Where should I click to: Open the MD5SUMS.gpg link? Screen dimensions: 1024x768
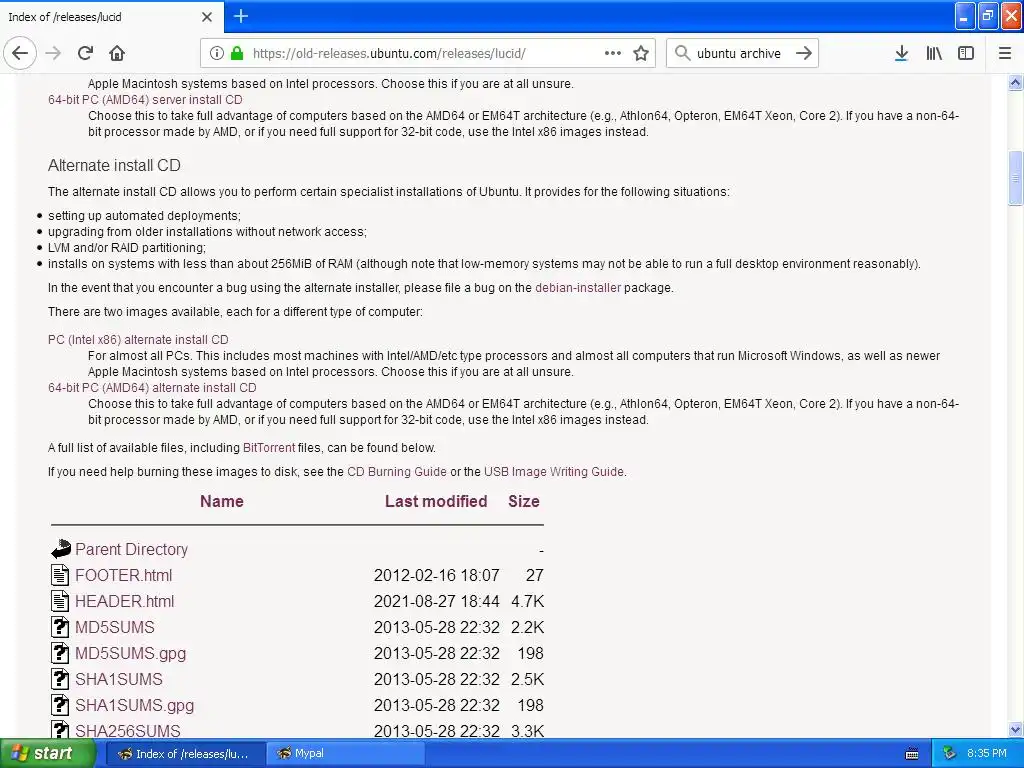(x=131, y=654)
